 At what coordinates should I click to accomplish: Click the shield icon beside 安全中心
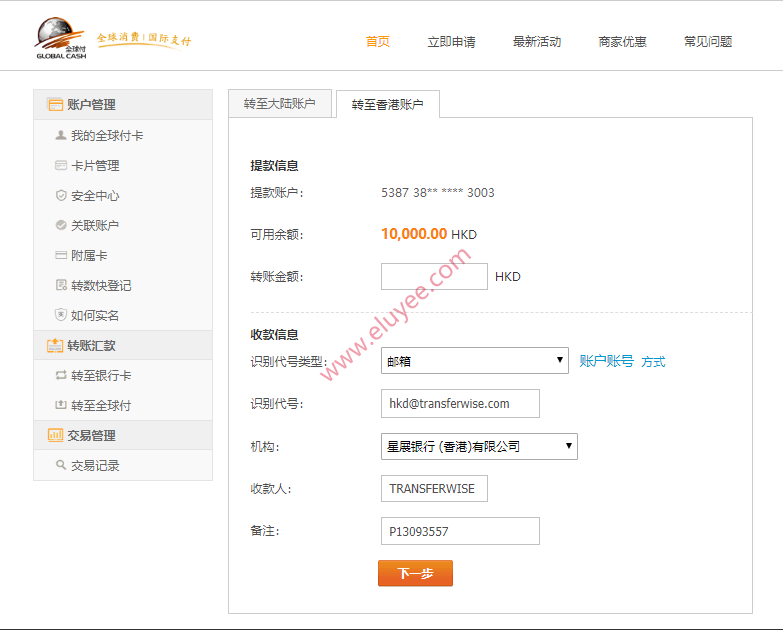pyautogui.click(x=61, y=195)
